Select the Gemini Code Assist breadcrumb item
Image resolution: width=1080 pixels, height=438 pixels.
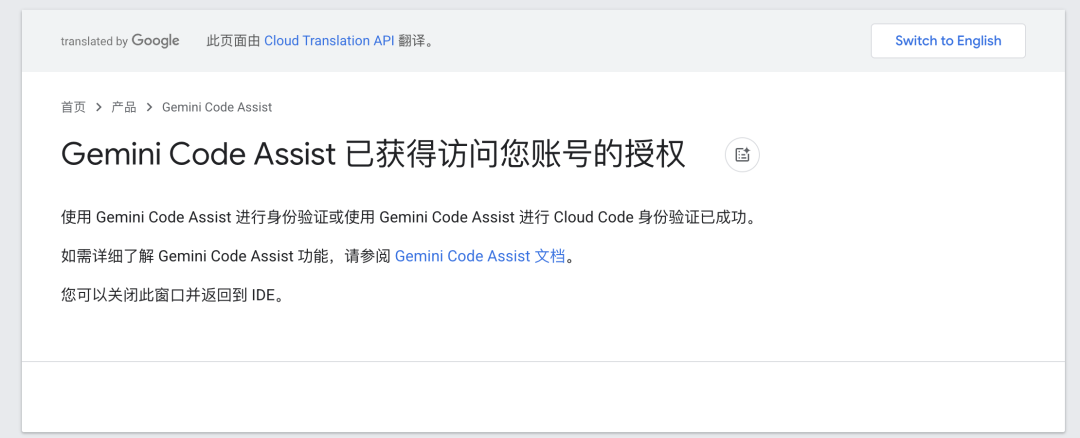[x=217, y=107]
